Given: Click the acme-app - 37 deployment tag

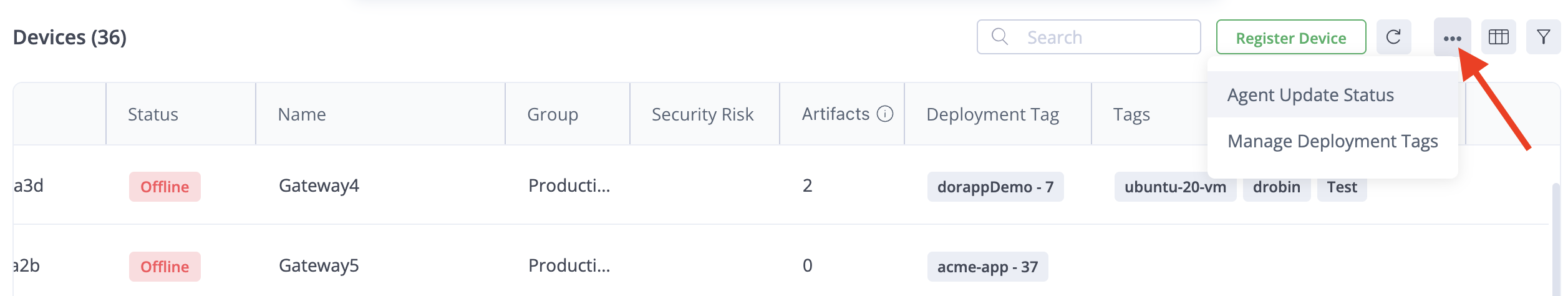Looking at the screenshot, I should tap(987, 267).
